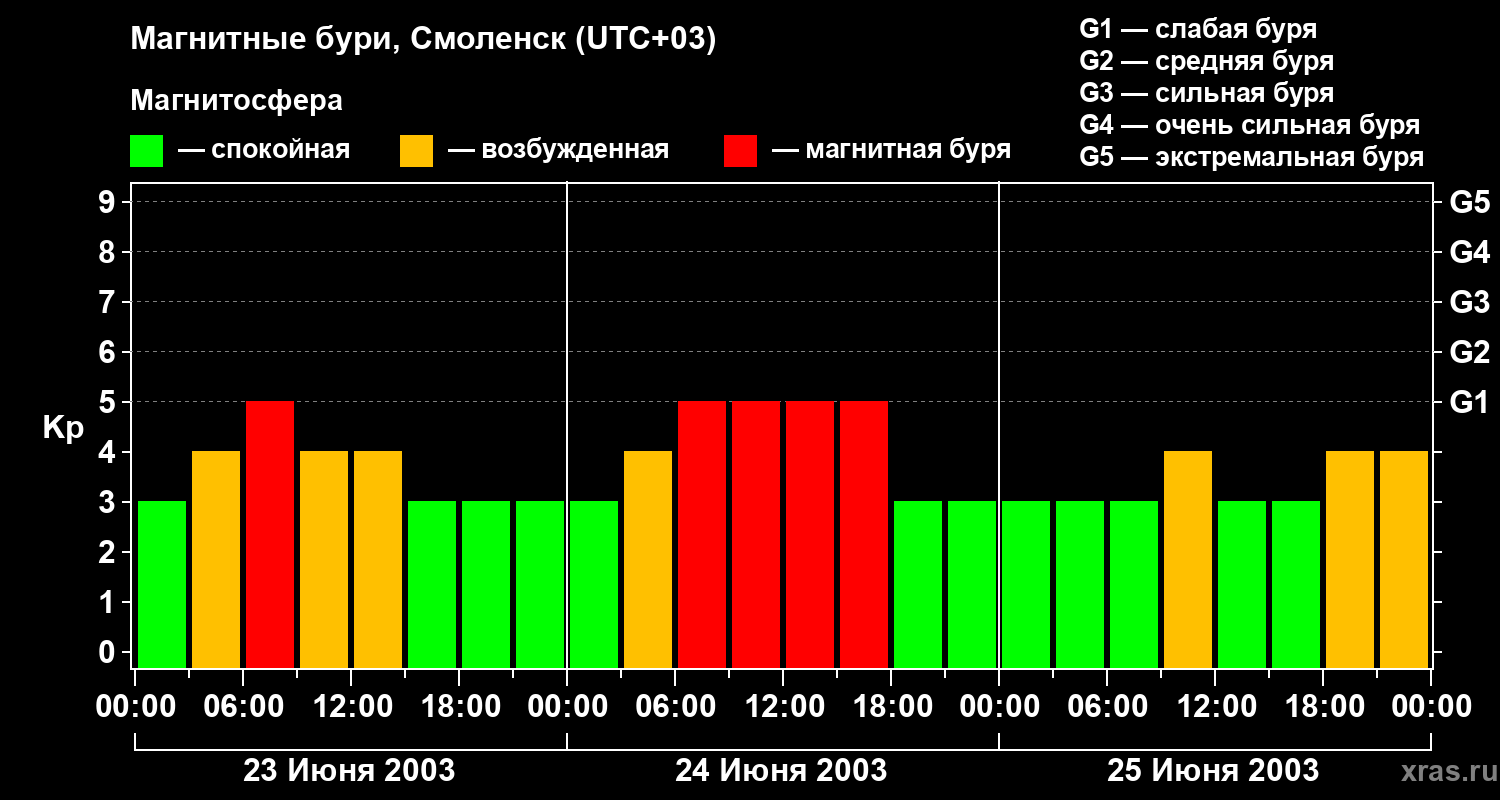This screenshot has height=800, width=1500.
Task: Click the G1 right-axis scale label
Action: click(1469, 402)
